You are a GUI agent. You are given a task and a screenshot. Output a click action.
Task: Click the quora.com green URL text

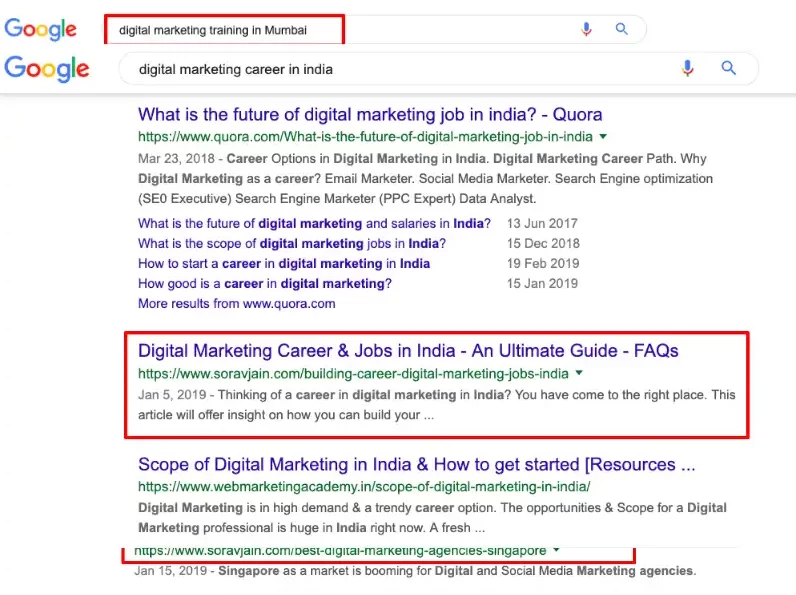(x=366, y=137)
